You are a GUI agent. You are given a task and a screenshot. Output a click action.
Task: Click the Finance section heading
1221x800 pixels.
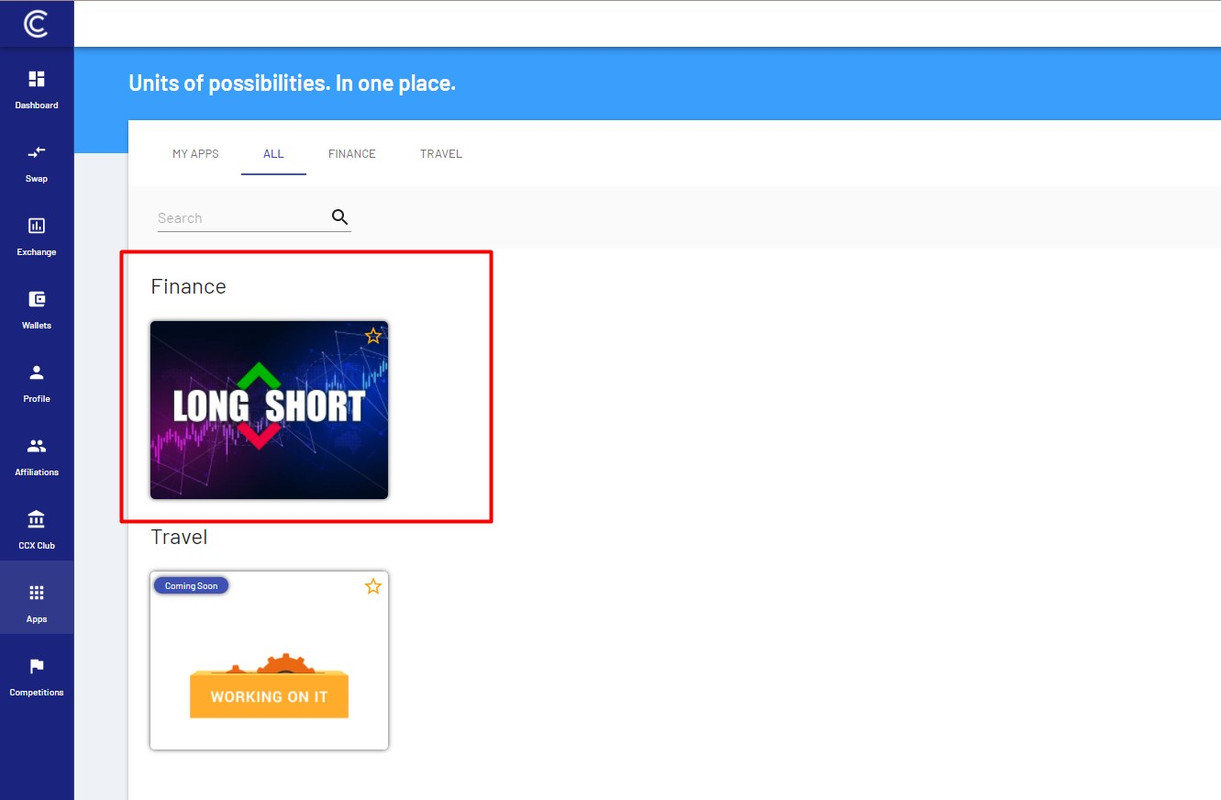point(188,286)
